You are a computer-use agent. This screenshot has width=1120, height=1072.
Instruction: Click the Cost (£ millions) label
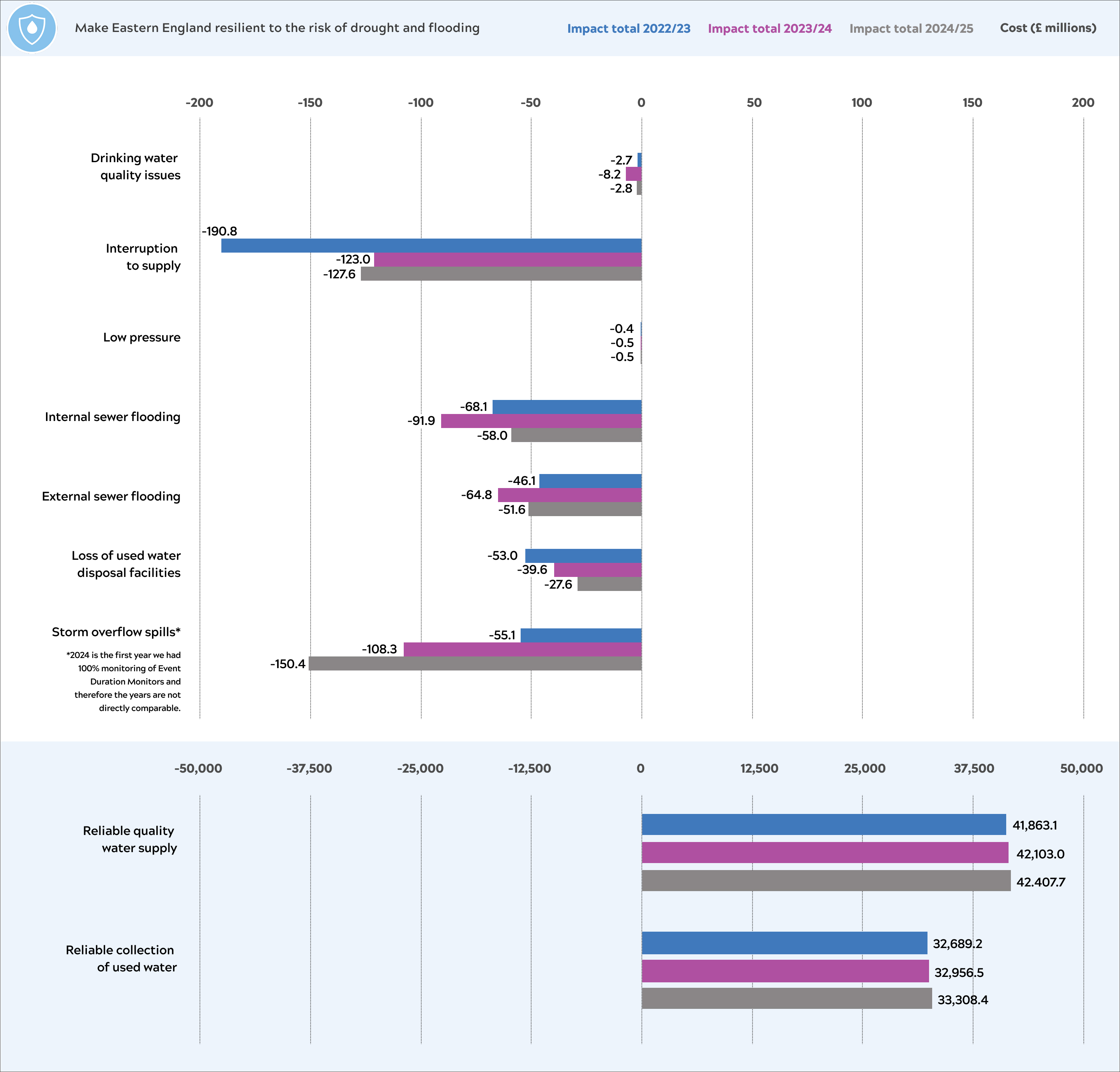(x=1048, y=28)
